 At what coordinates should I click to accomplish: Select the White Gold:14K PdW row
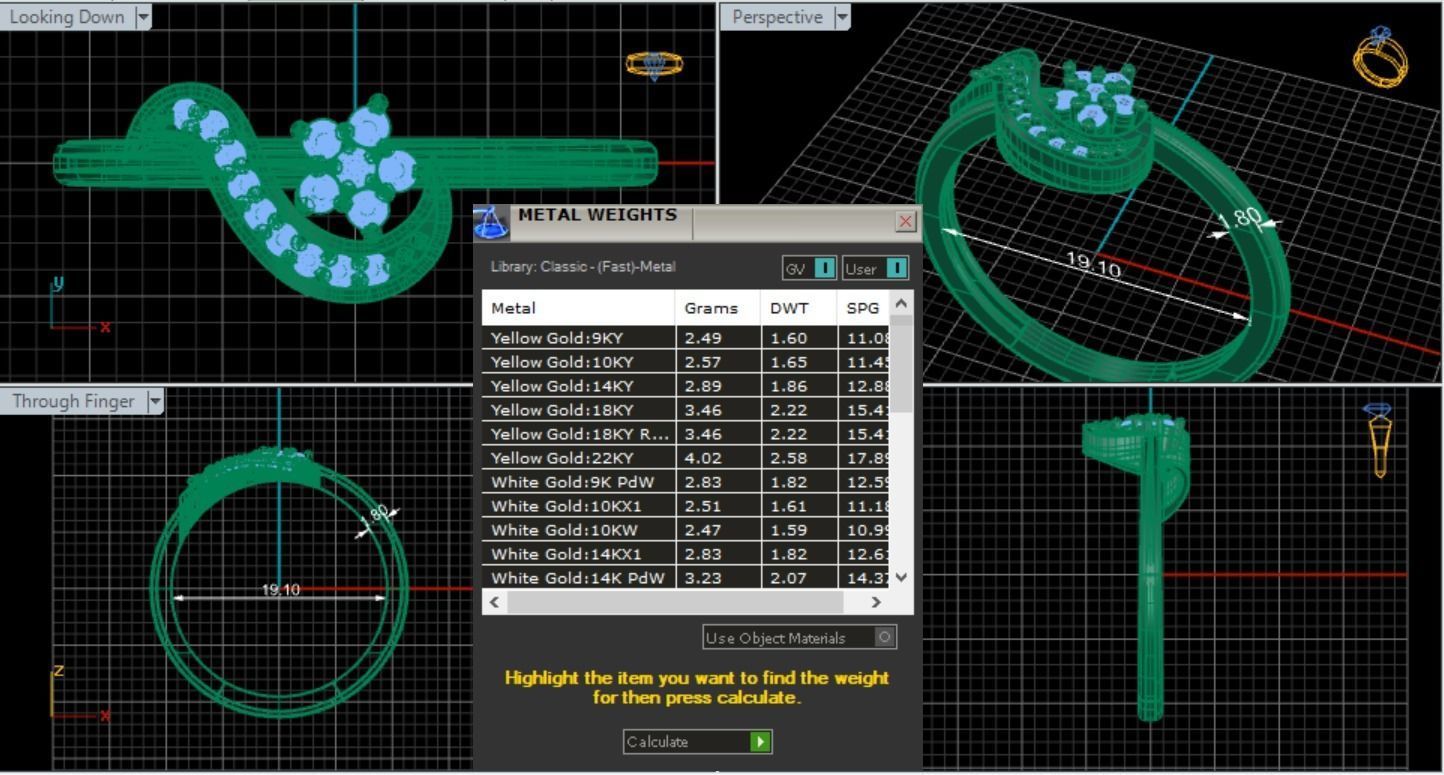(686, 578)
